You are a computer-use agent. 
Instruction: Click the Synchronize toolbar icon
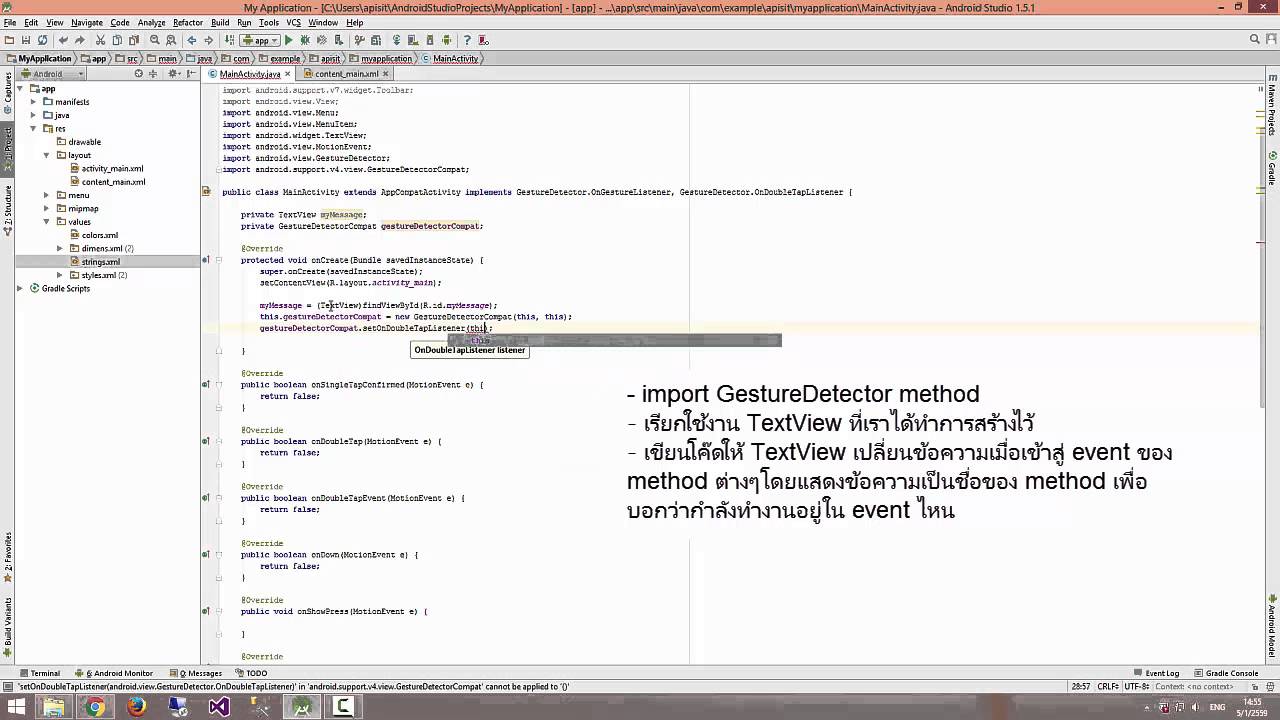(42, 40)
